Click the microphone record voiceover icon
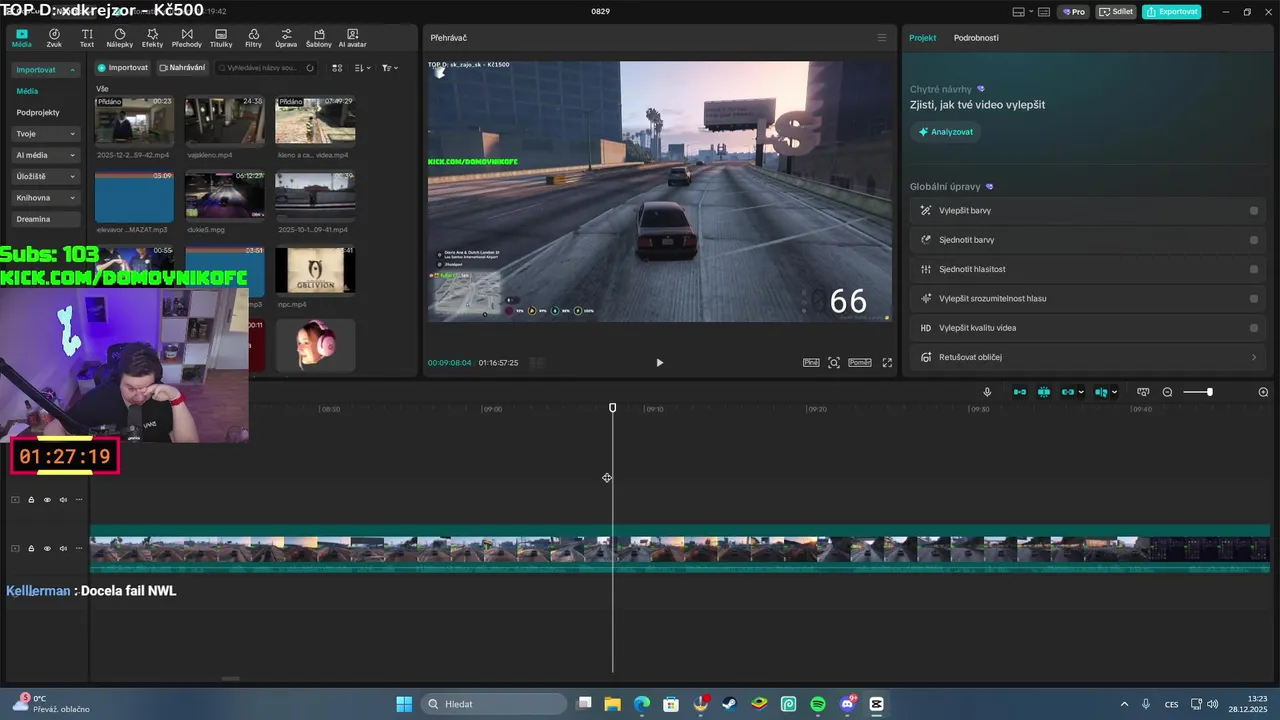This screenshot has height=720, width=1280. (987, 392)
